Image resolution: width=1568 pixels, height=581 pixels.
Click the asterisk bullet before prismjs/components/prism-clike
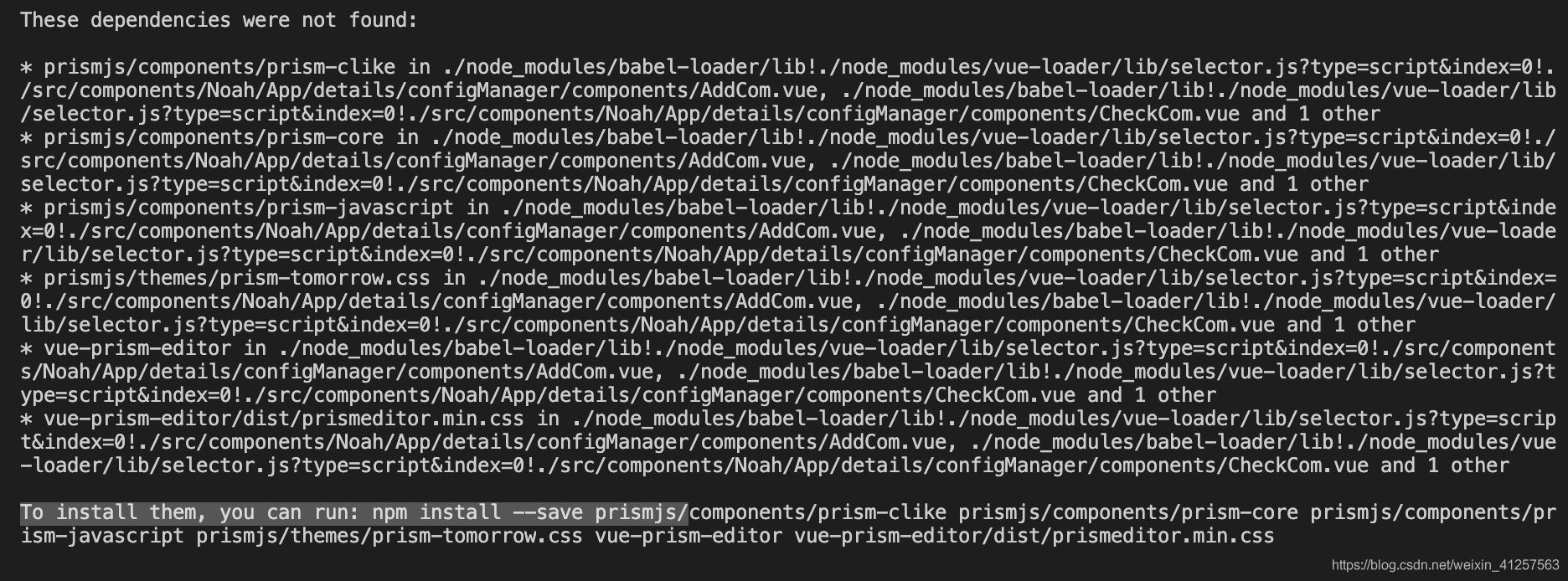point(26,67)
